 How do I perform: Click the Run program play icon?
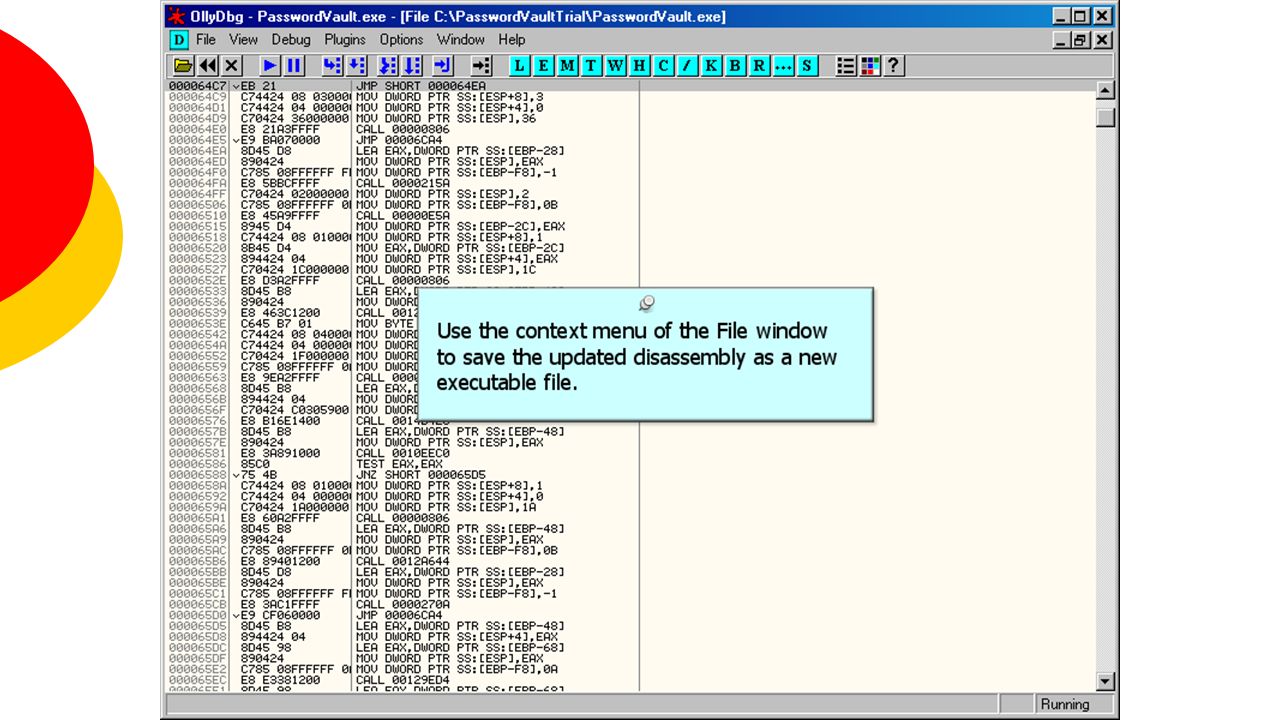(270, 66)
